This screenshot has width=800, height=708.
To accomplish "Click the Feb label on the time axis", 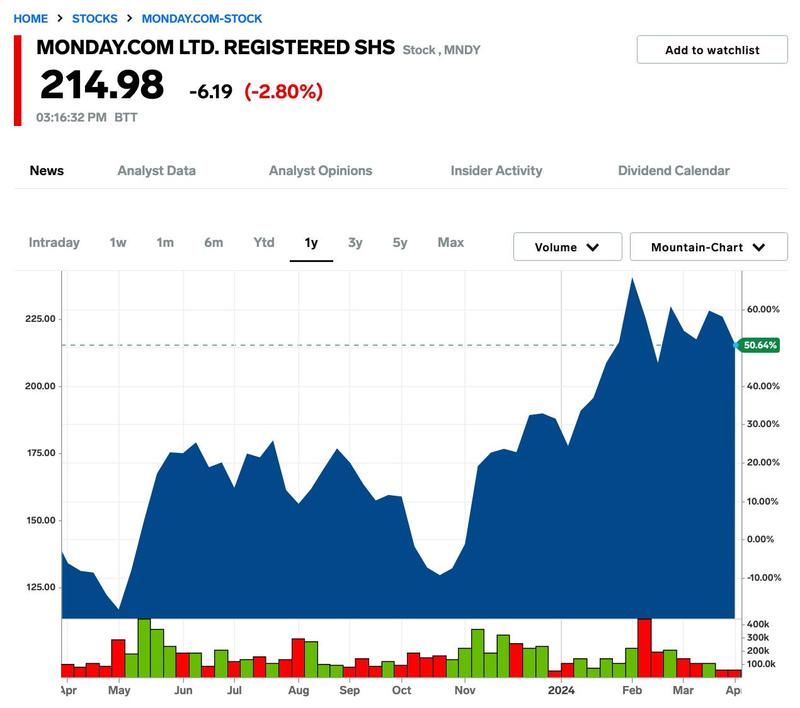I will click(x=632, y=690).
